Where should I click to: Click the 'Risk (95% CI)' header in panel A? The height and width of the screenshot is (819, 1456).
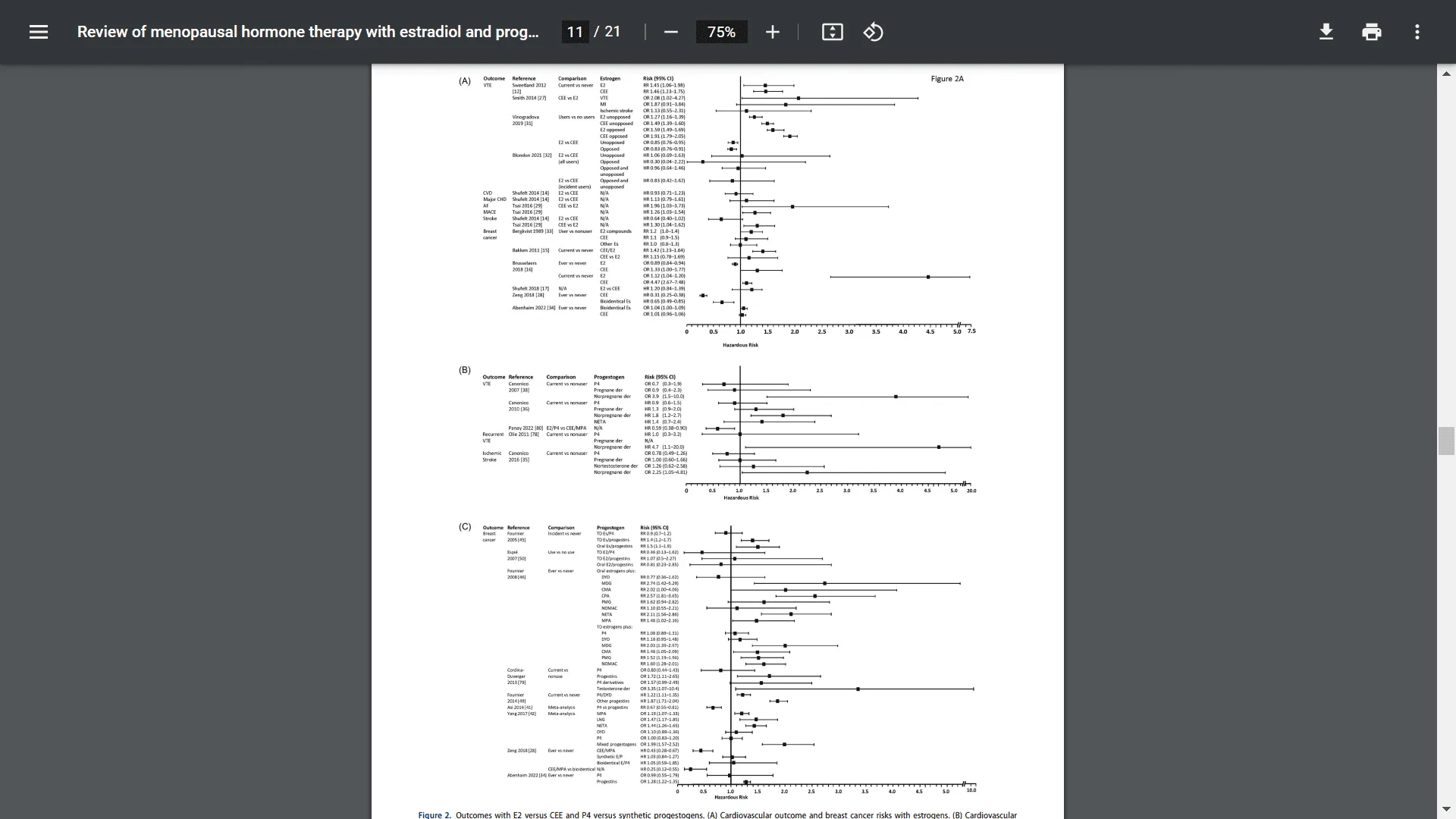click(658, 79)
